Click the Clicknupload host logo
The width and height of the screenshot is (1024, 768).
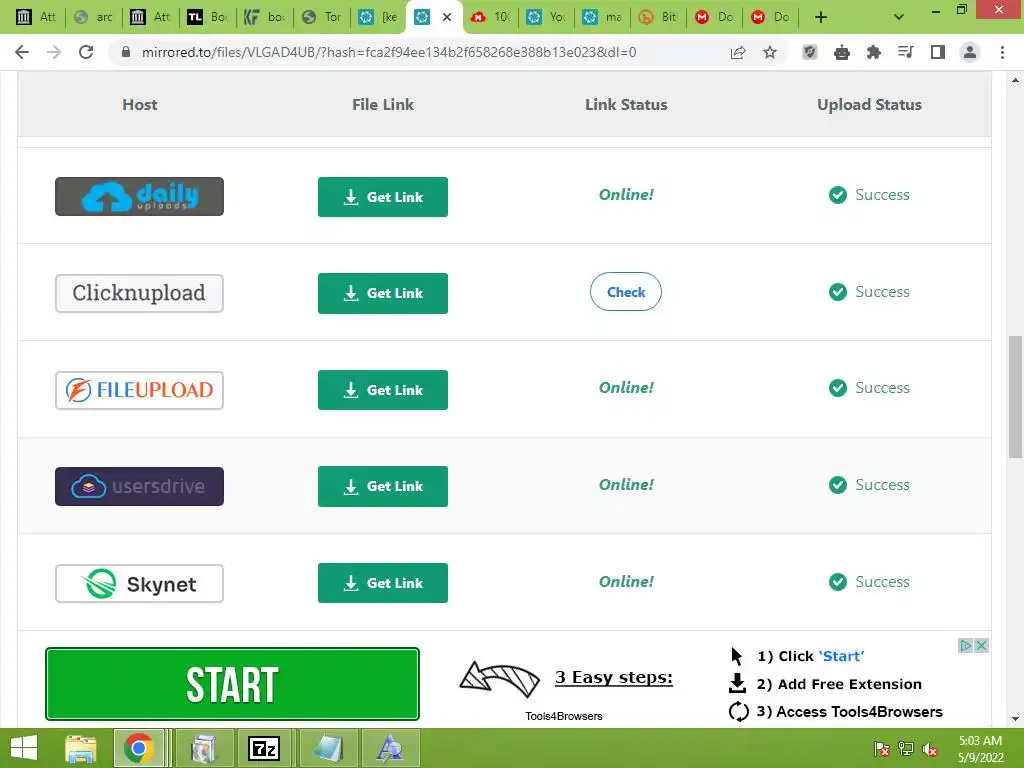[x=139, y=293]
